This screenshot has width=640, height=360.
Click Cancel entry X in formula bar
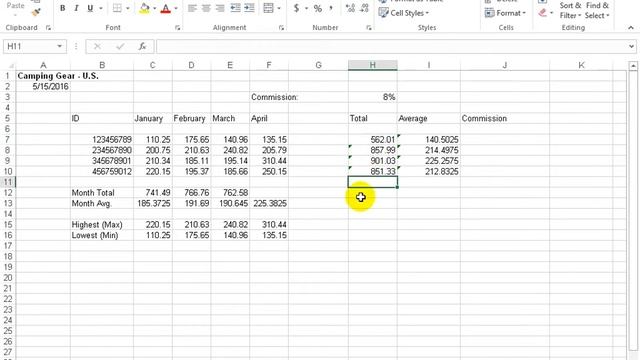point(97,47)
